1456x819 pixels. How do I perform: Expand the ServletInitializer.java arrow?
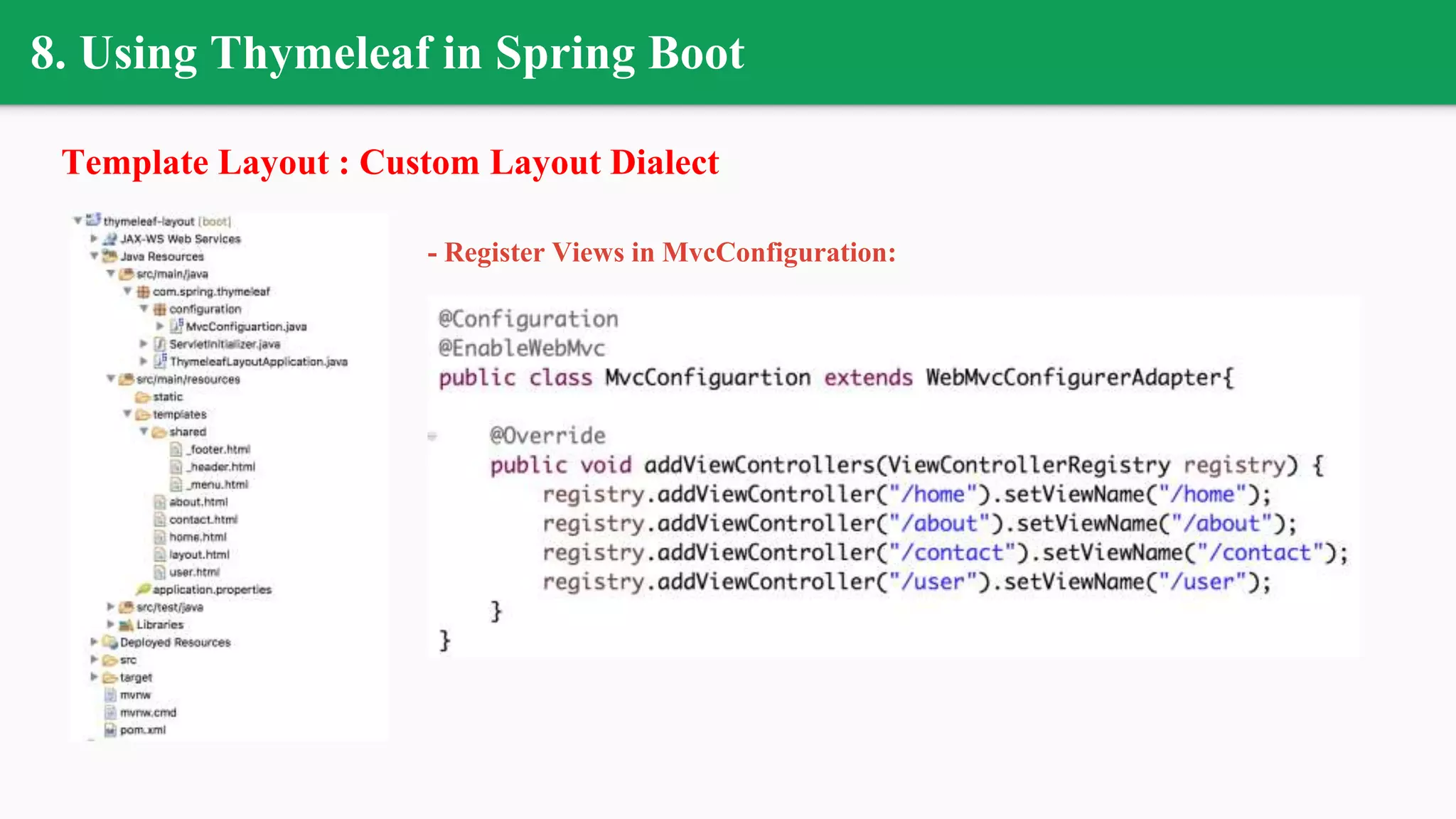[x=144, y=343]
